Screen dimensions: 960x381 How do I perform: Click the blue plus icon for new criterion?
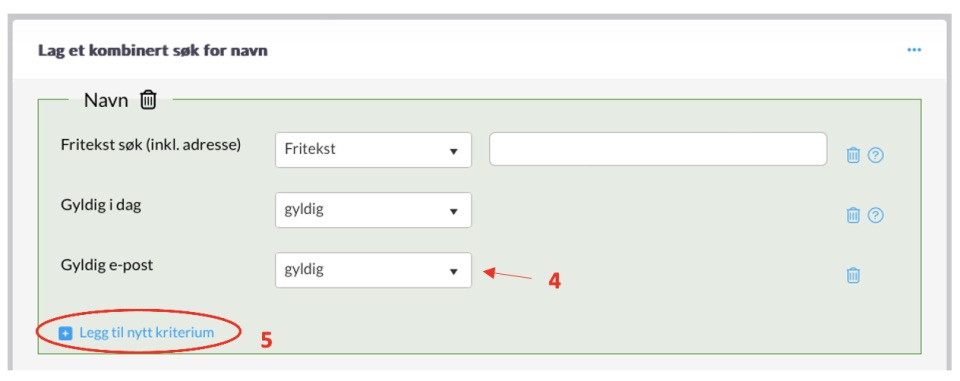65,333
